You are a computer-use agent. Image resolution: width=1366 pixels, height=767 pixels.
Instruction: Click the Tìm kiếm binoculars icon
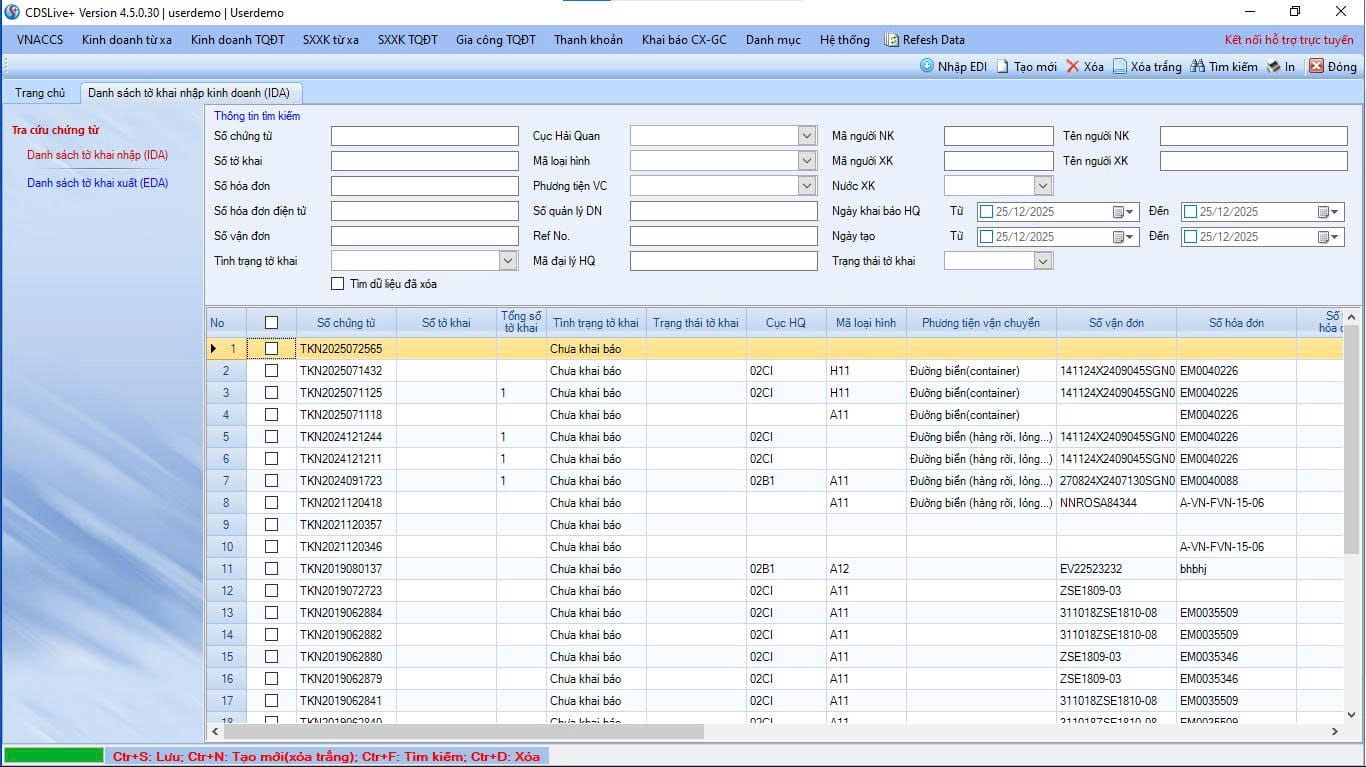(x=1197, y=66)
